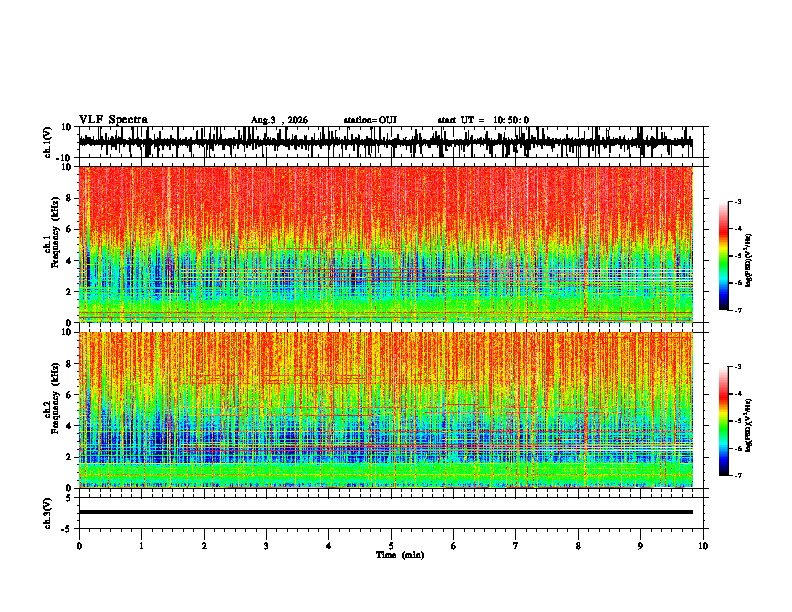Click the 6 kHz tick on ch.2 spectrogram

tap(69, 395)
